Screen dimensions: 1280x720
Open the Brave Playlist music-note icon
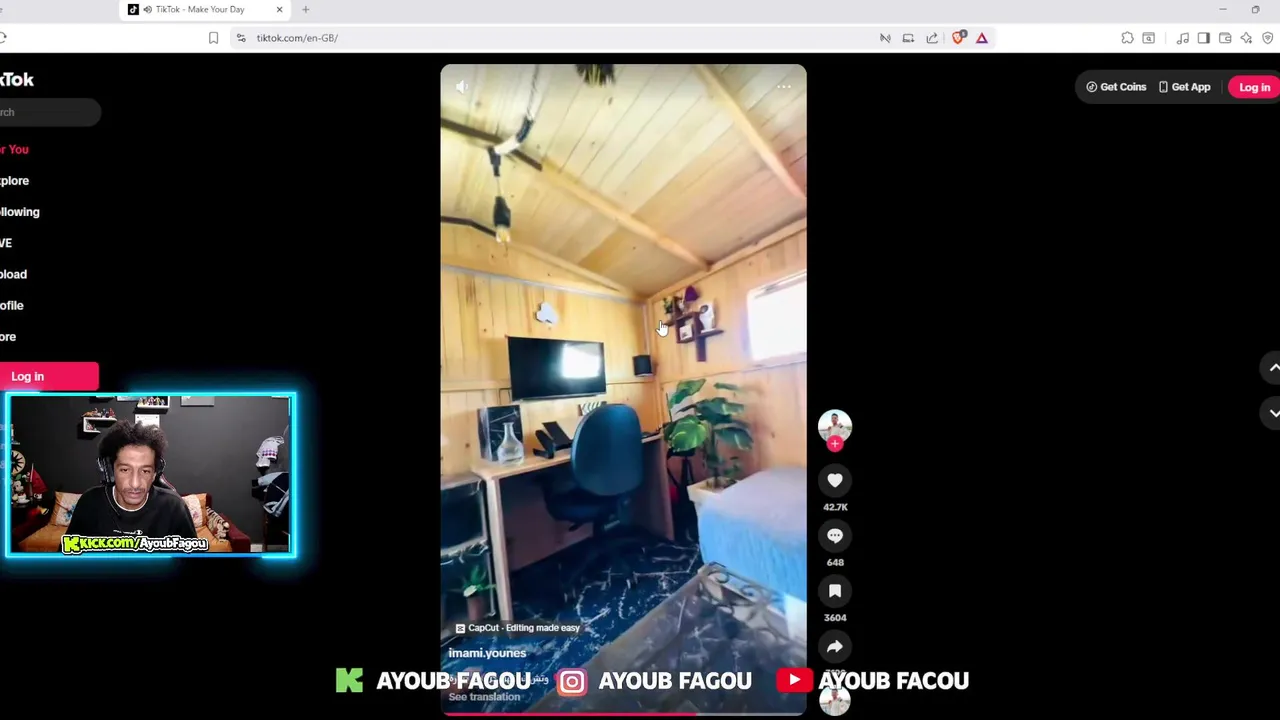tap(1183, 38)
